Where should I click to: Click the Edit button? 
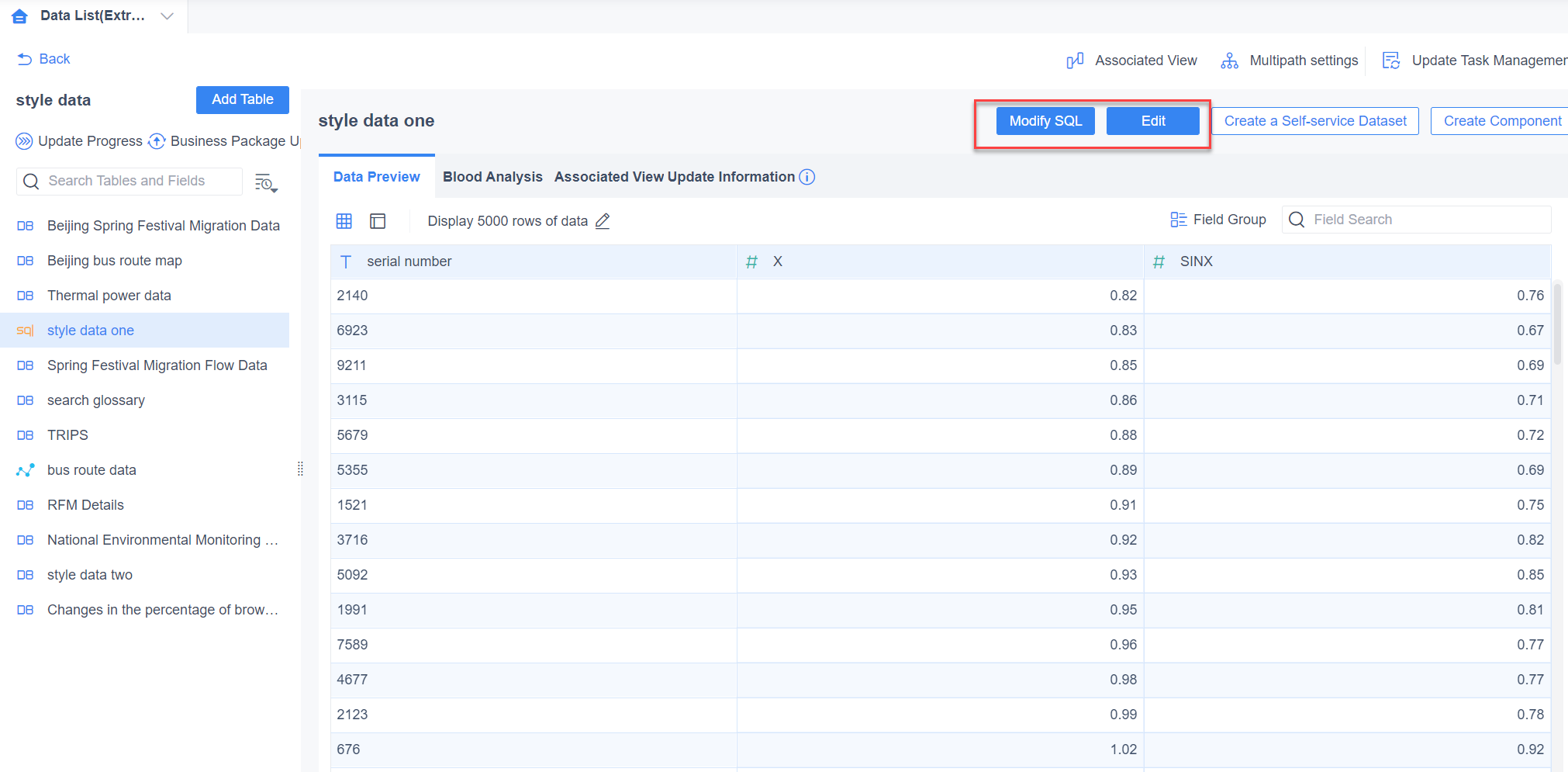pyautogui.click(x=1153, y=121)
